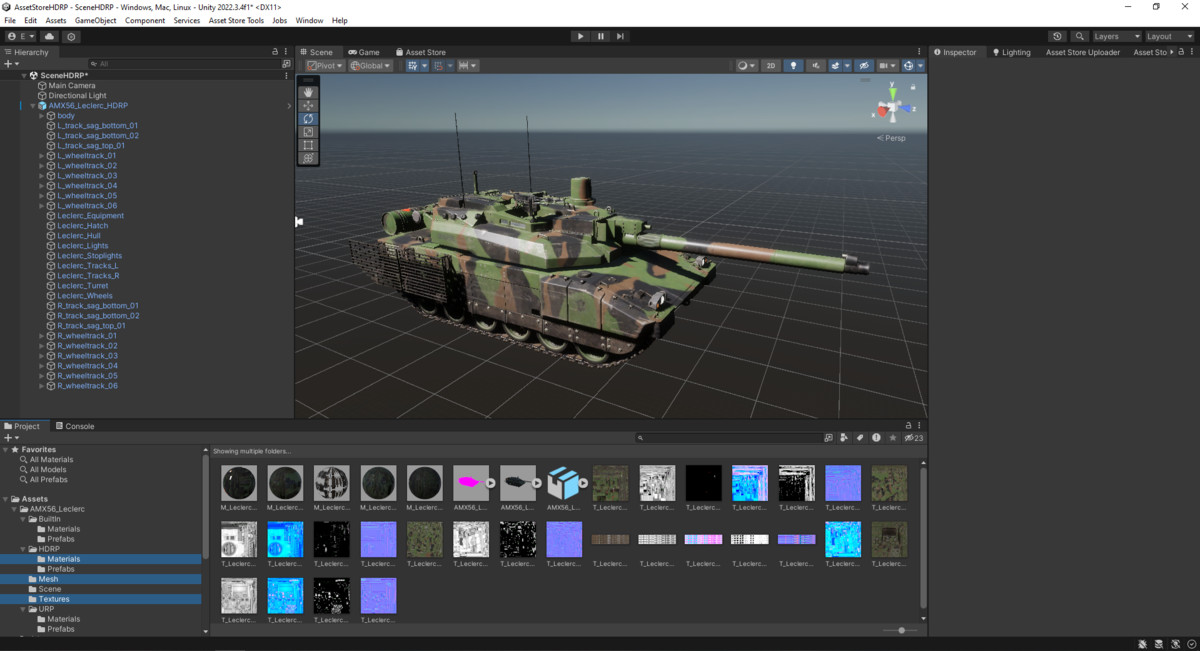Click the Play button
The width and height of the screenshot is (1200, 651).
(580, 36)
